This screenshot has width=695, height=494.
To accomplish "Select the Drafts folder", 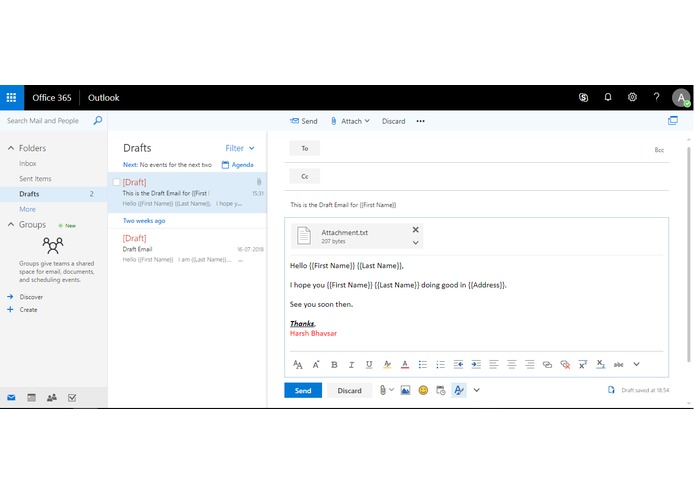I will pyautogui.click(x=54, y=194).
